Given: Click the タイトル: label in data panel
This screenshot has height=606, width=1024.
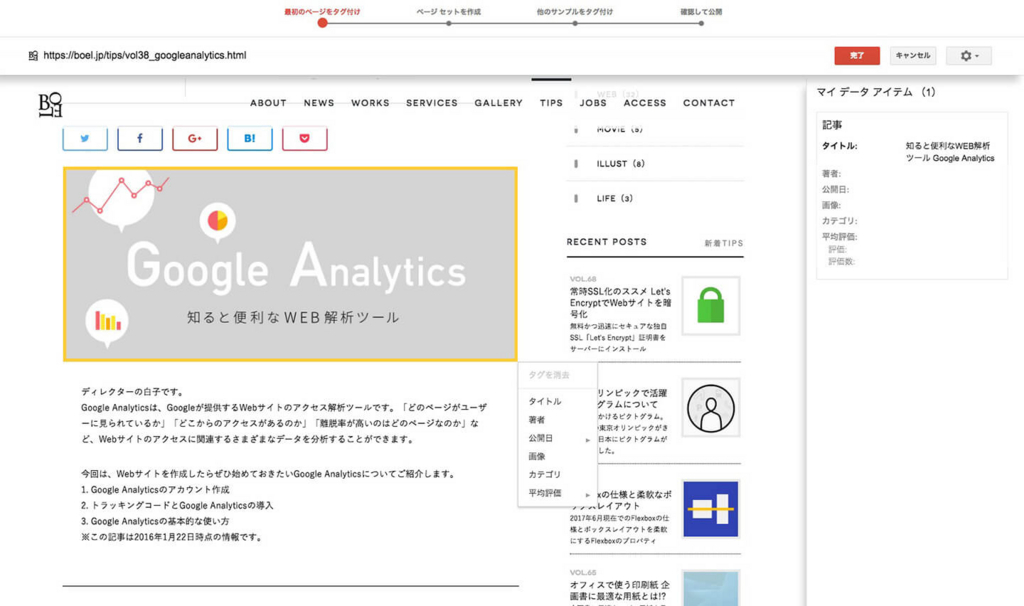Looking at the screenshot, I should coord(840,146).
